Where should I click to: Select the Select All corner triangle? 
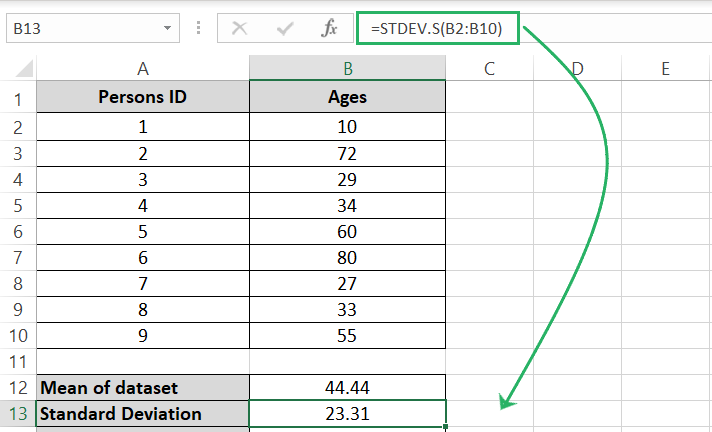[20, 69]
